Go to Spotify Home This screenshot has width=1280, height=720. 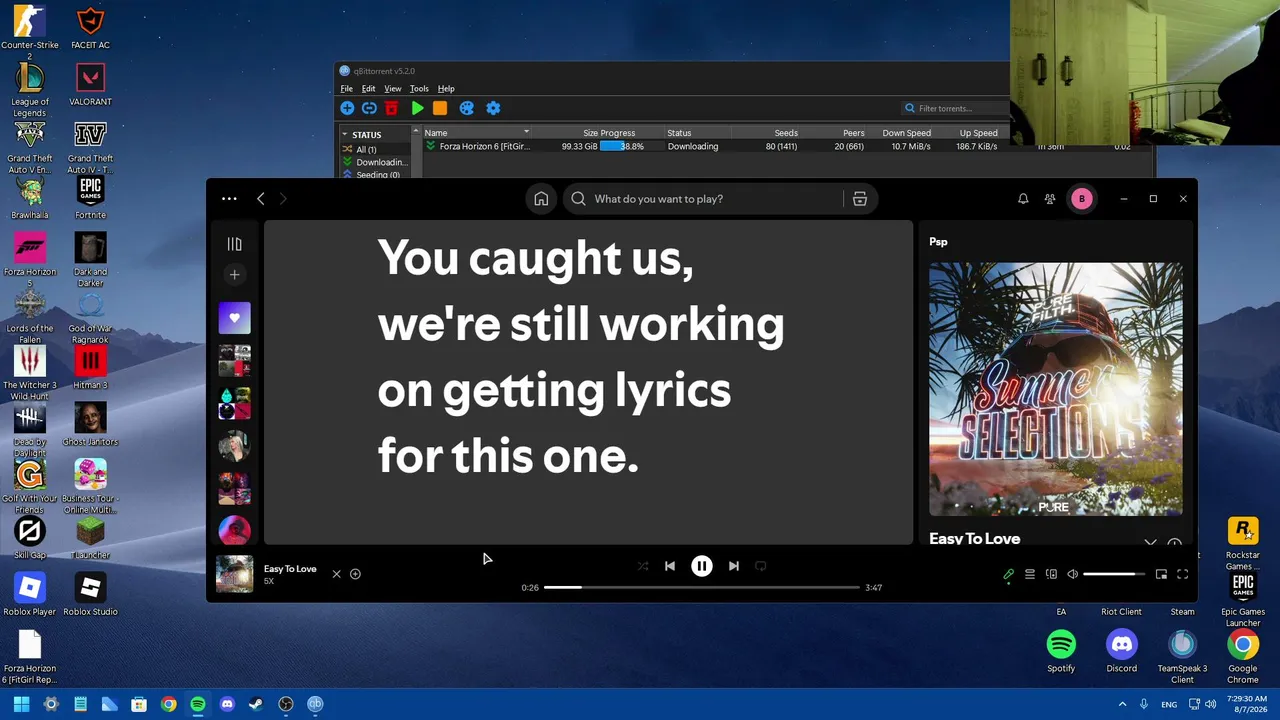click(x=541, y=199)
